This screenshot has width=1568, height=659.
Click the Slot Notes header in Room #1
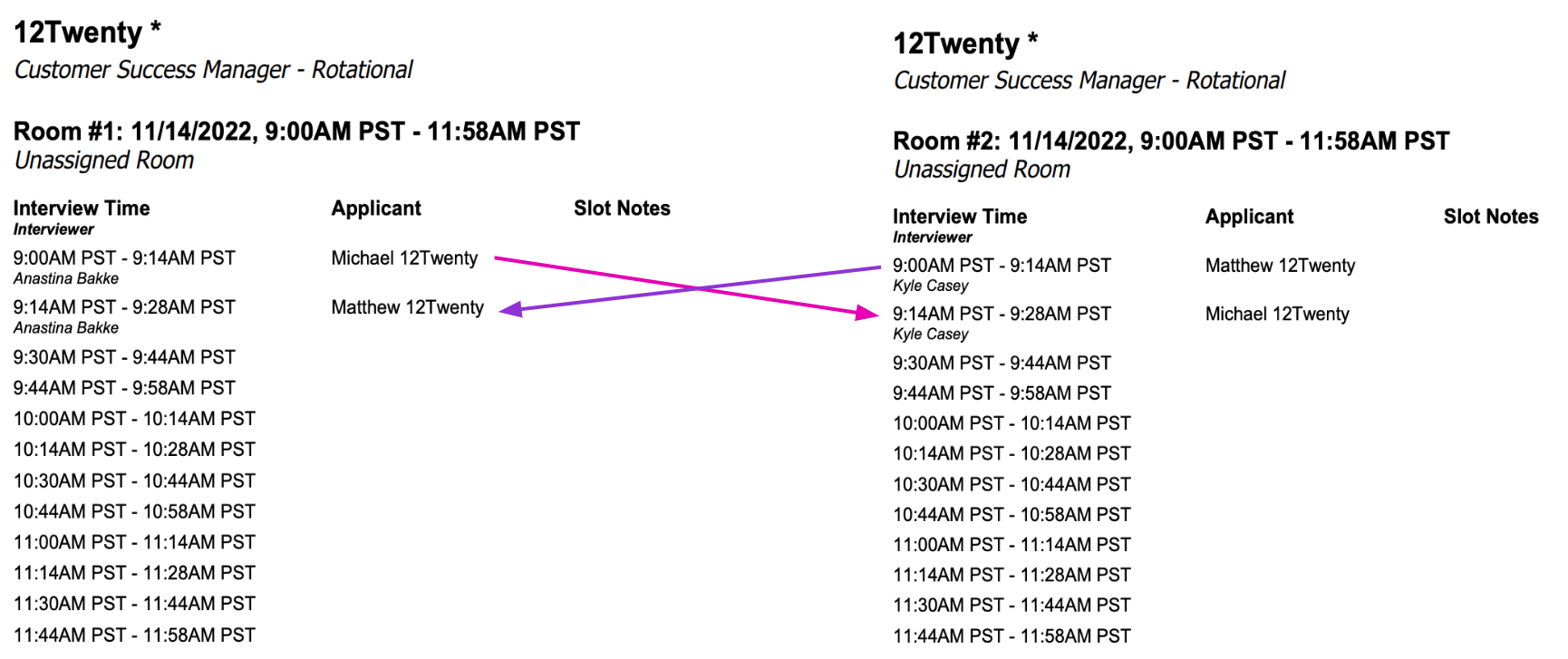[622, 208]
